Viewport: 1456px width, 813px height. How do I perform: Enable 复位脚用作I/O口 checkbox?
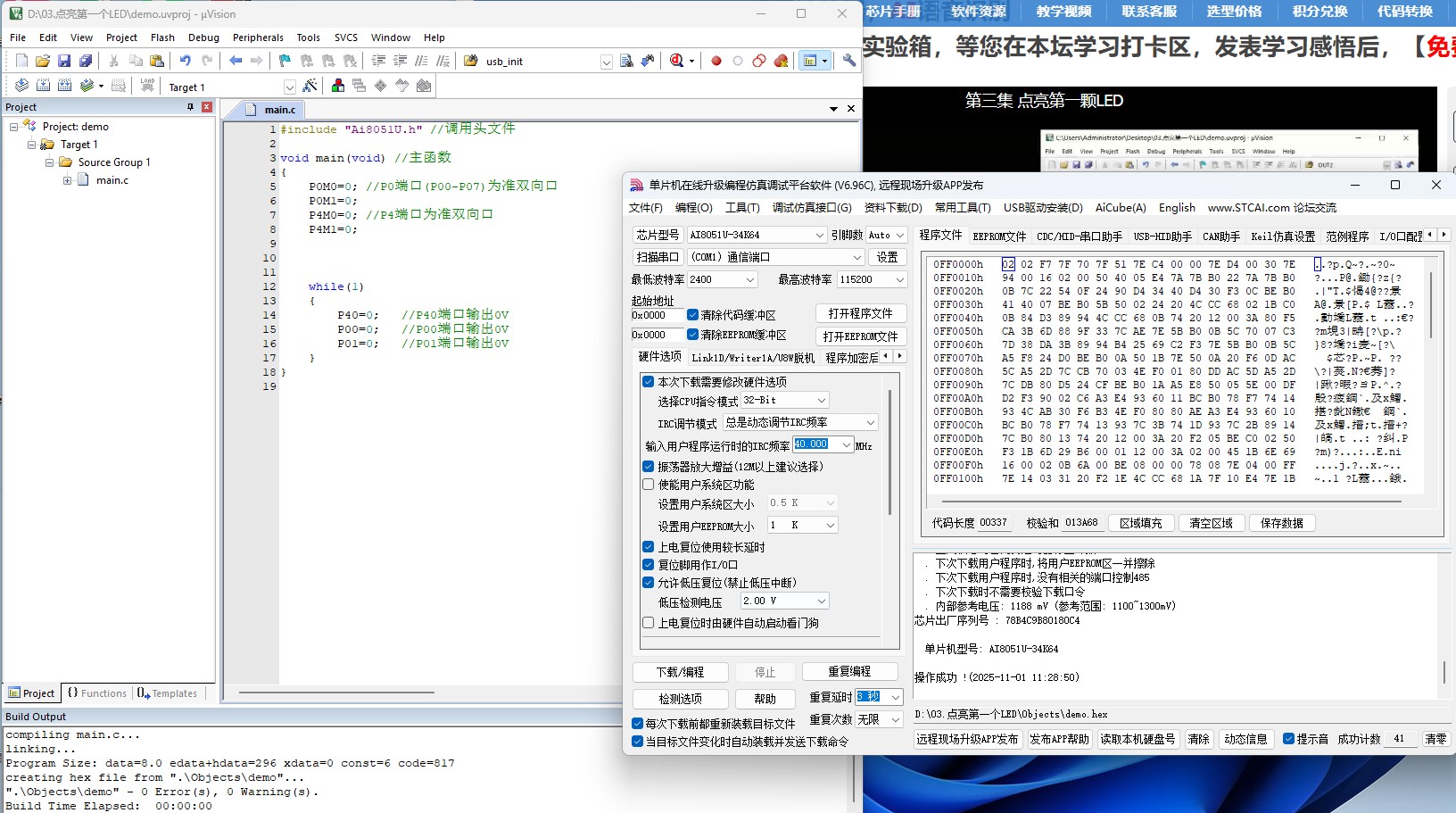[649, 564]
